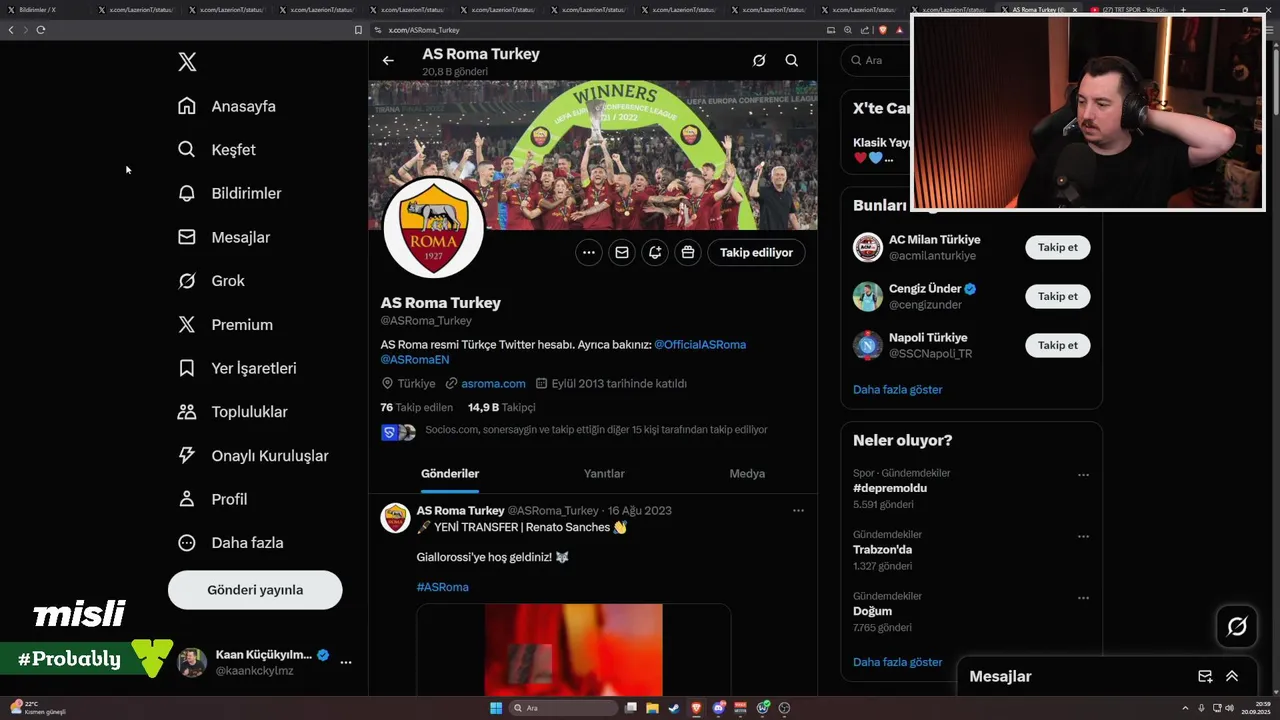The width and height of the screenshot is (1280, 720).
Task: Click Daha fazla göster under suggestions
Action: (x=897, y=390)
